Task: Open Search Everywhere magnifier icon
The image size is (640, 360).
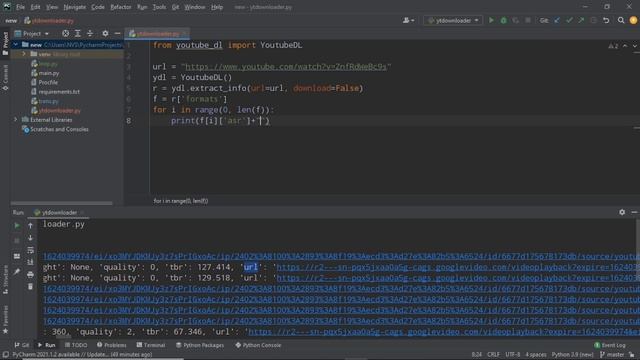Action: pos(621,20)
